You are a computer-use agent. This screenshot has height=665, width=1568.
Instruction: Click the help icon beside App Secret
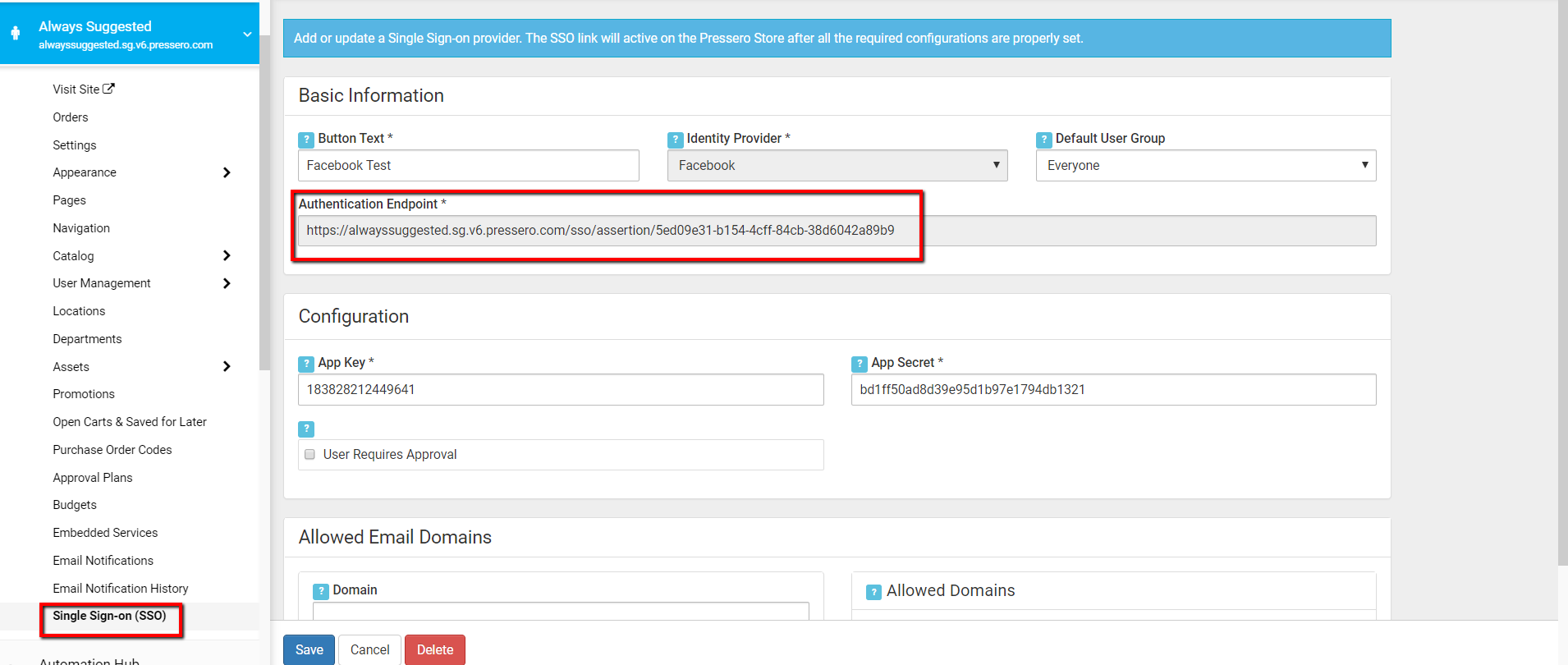(x=860, y=364)
